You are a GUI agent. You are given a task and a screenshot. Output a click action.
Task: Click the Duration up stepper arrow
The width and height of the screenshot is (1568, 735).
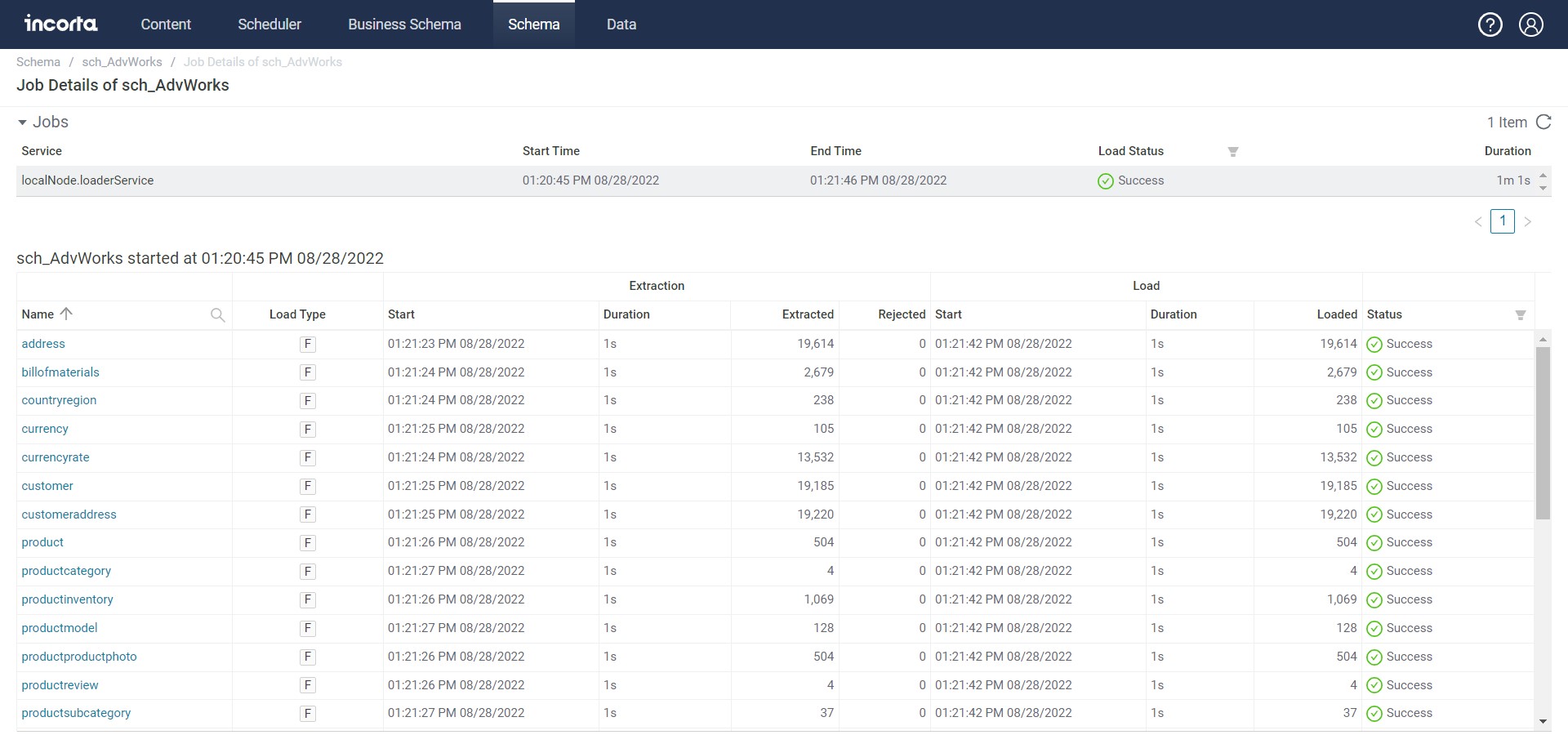(1543, 175)
